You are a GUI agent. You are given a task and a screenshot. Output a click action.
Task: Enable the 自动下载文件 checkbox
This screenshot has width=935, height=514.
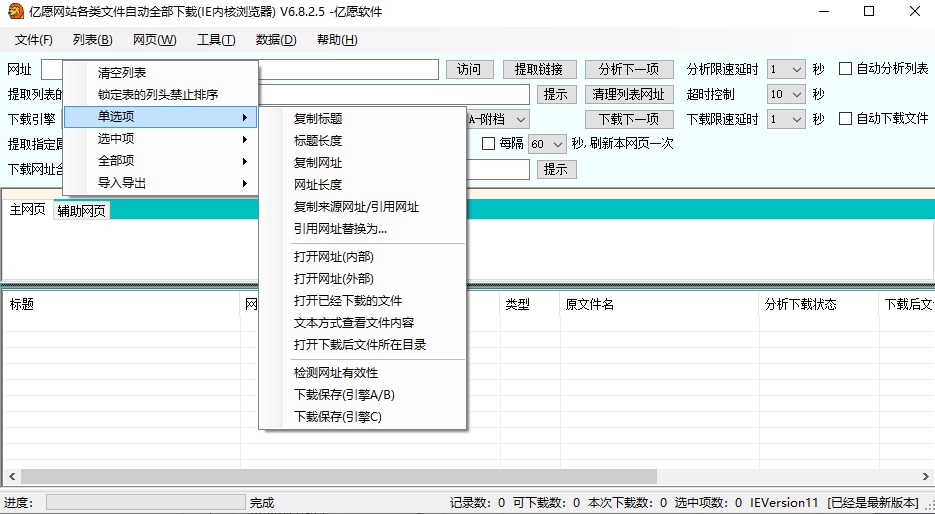click(845, 119)
